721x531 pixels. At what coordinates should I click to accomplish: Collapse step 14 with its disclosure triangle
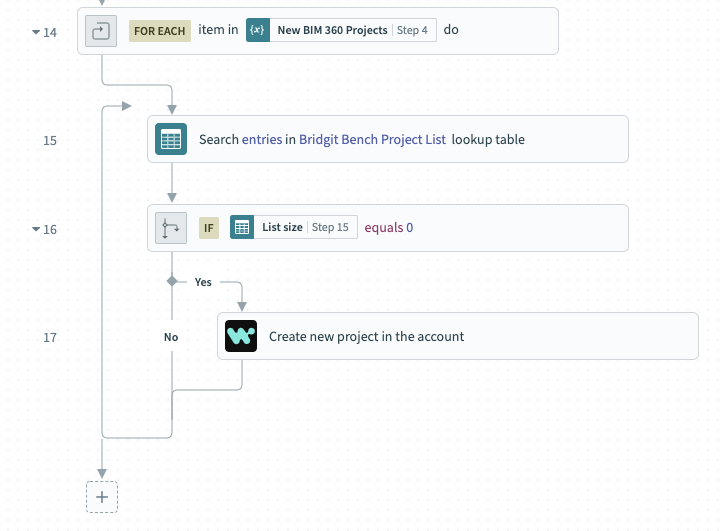tap(36, 32)
